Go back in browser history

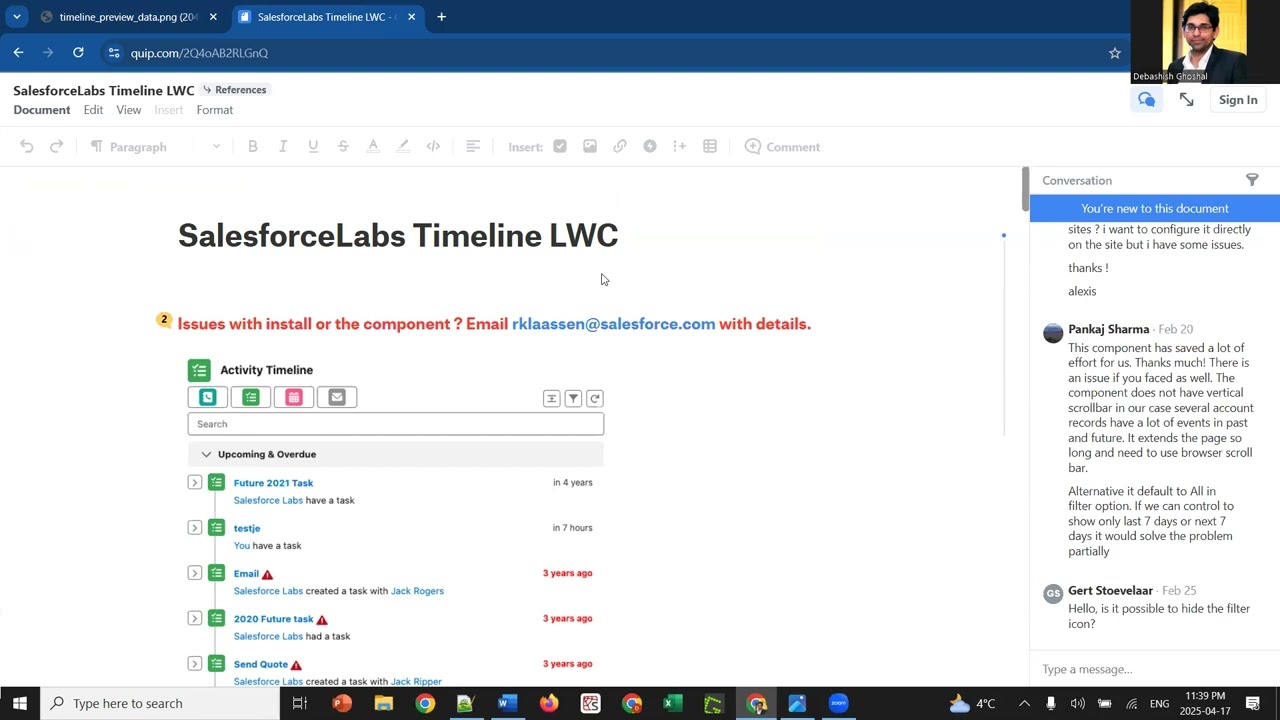pyautogui.click(x=19, y=52)
